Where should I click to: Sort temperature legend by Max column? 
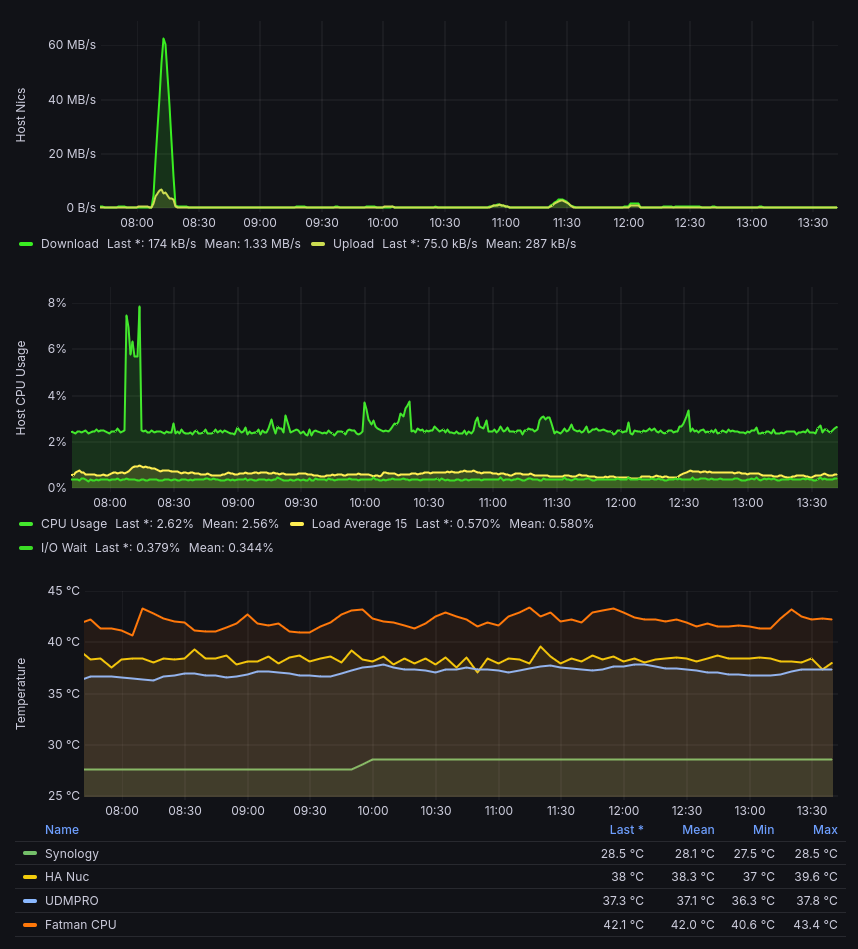coord(825,830)
